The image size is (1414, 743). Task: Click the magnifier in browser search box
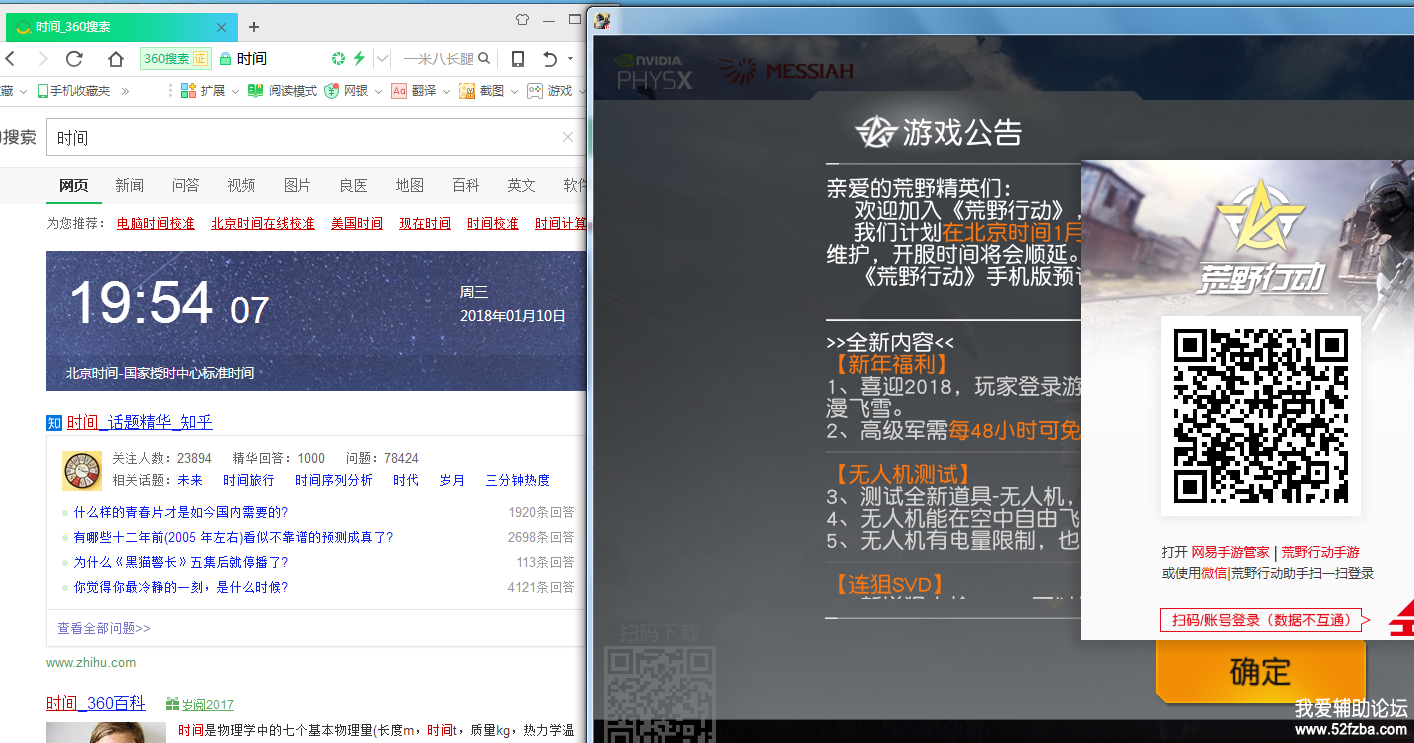coord(484,59)
